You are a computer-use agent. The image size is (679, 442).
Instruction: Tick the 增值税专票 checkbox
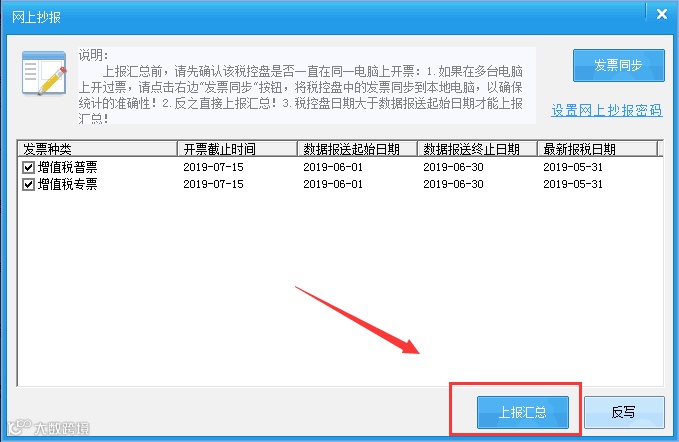pyautogui.click(x=29, y=184)
